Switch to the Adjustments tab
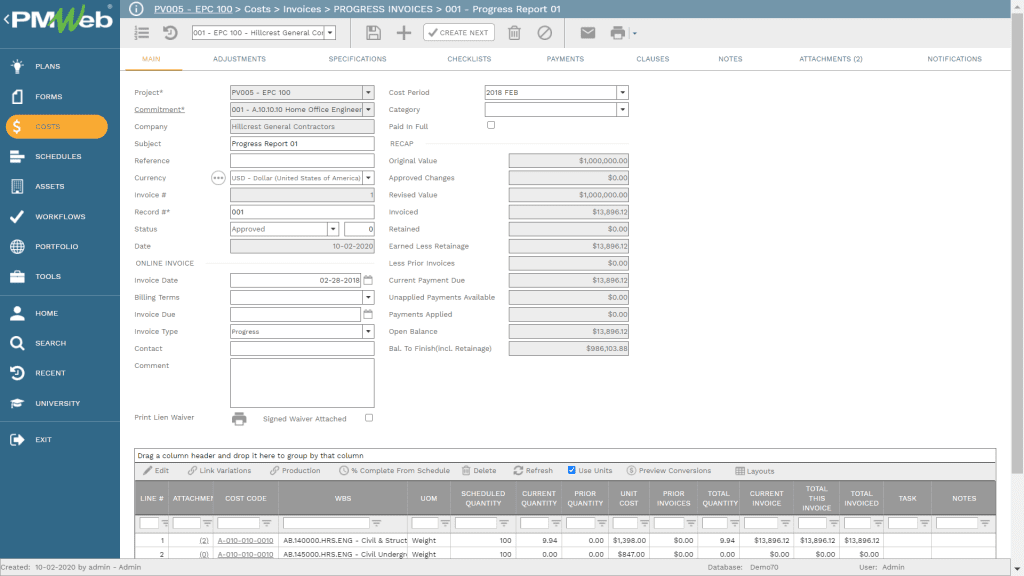This screenshot has height=576, width=1024. [239, 59]
